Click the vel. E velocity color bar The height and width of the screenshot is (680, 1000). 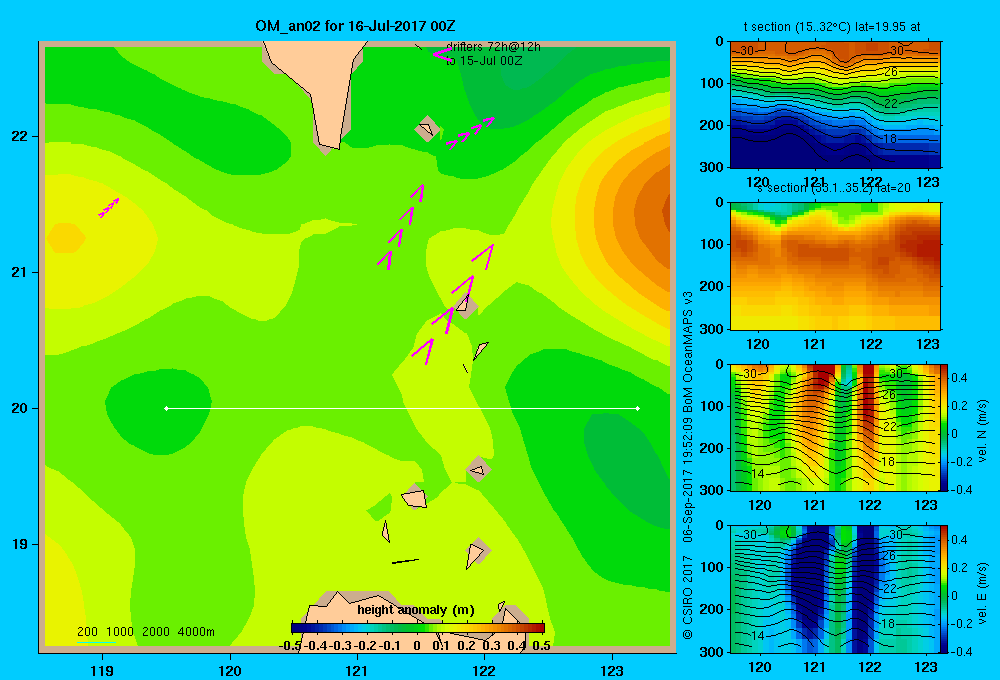944,589
